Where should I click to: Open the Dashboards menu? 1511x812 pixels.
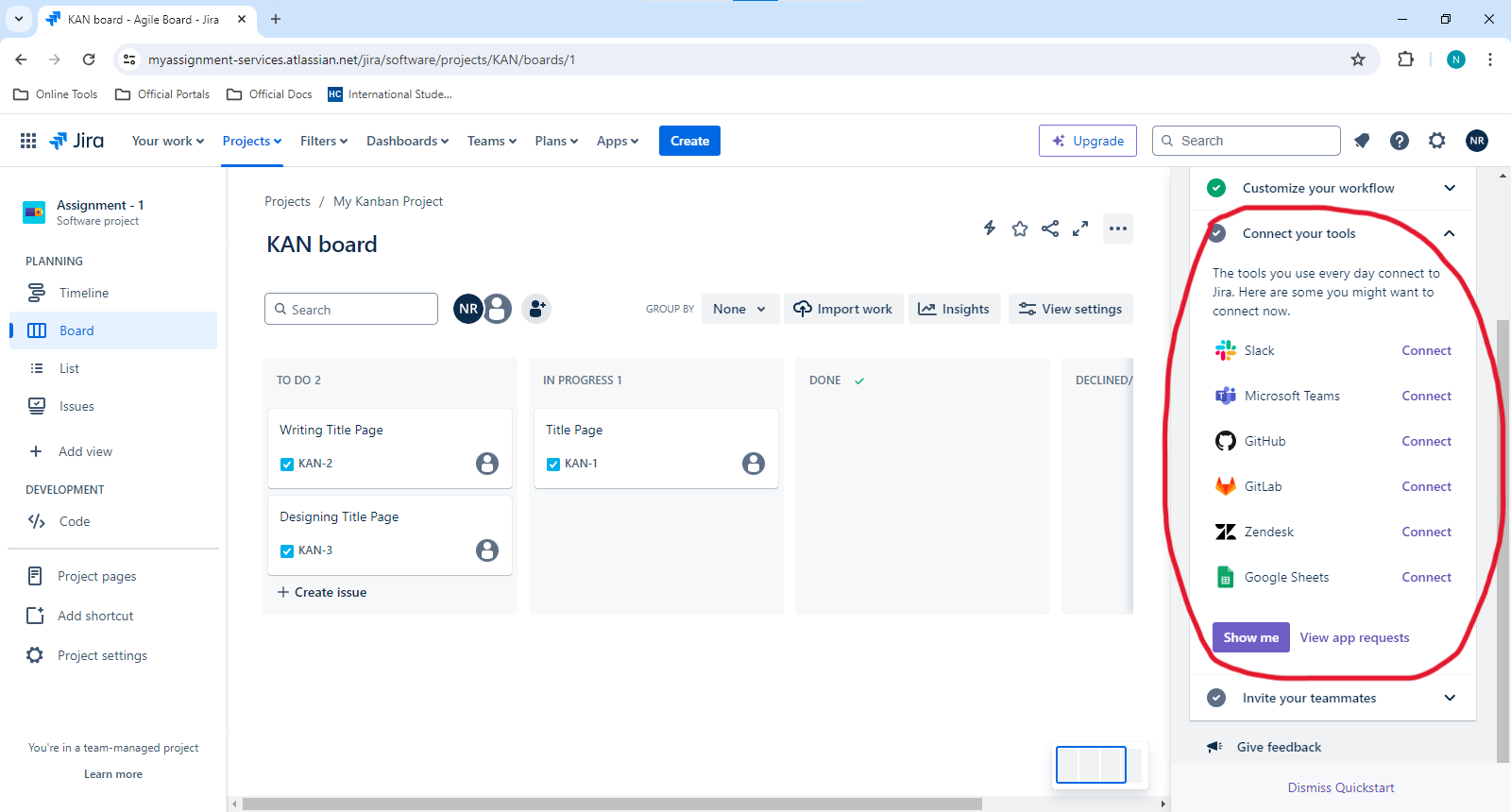[407, 141]
